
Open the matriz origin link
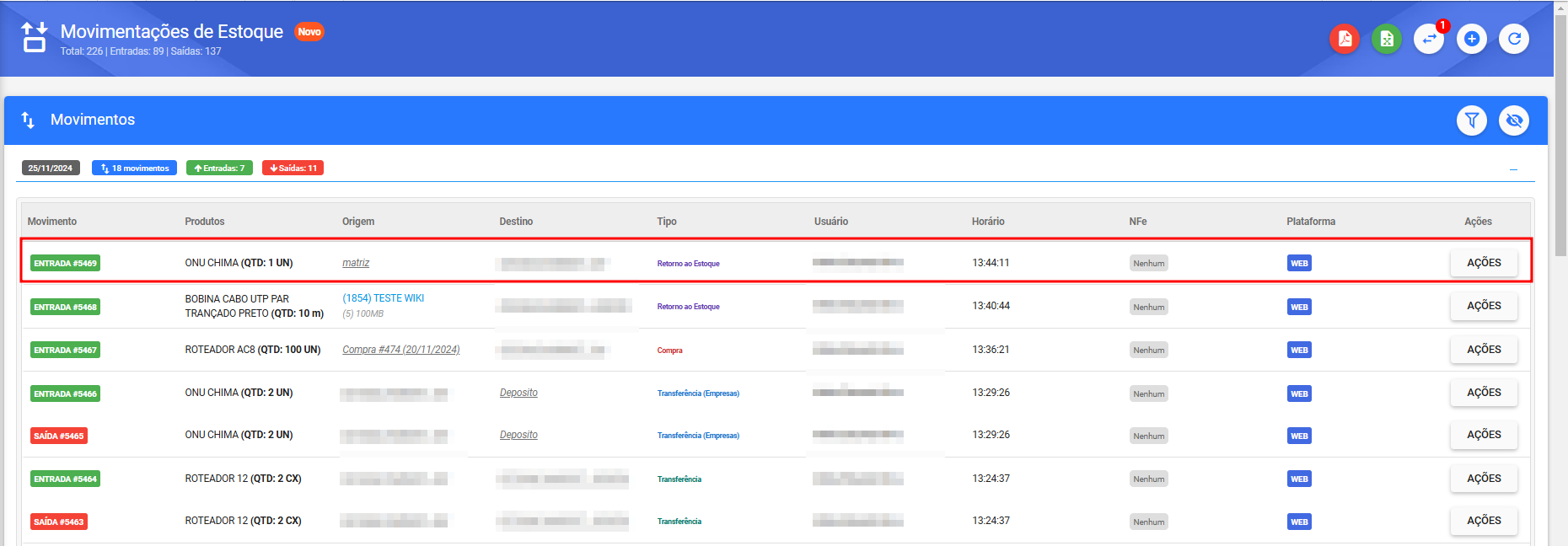(x=356, y=263)
